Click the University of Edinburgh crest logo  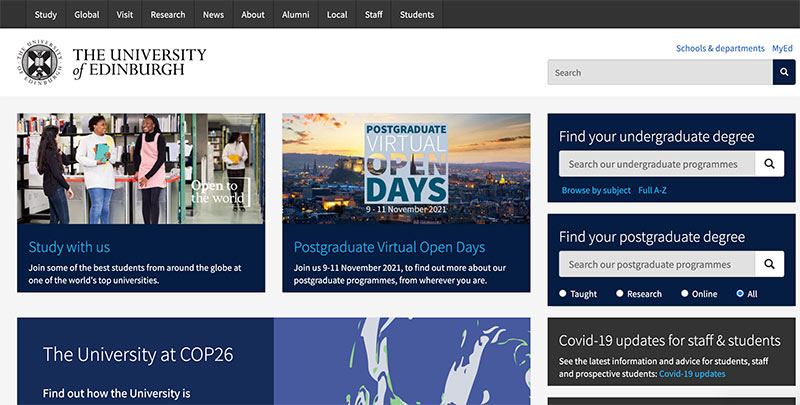tap(39, 62)
